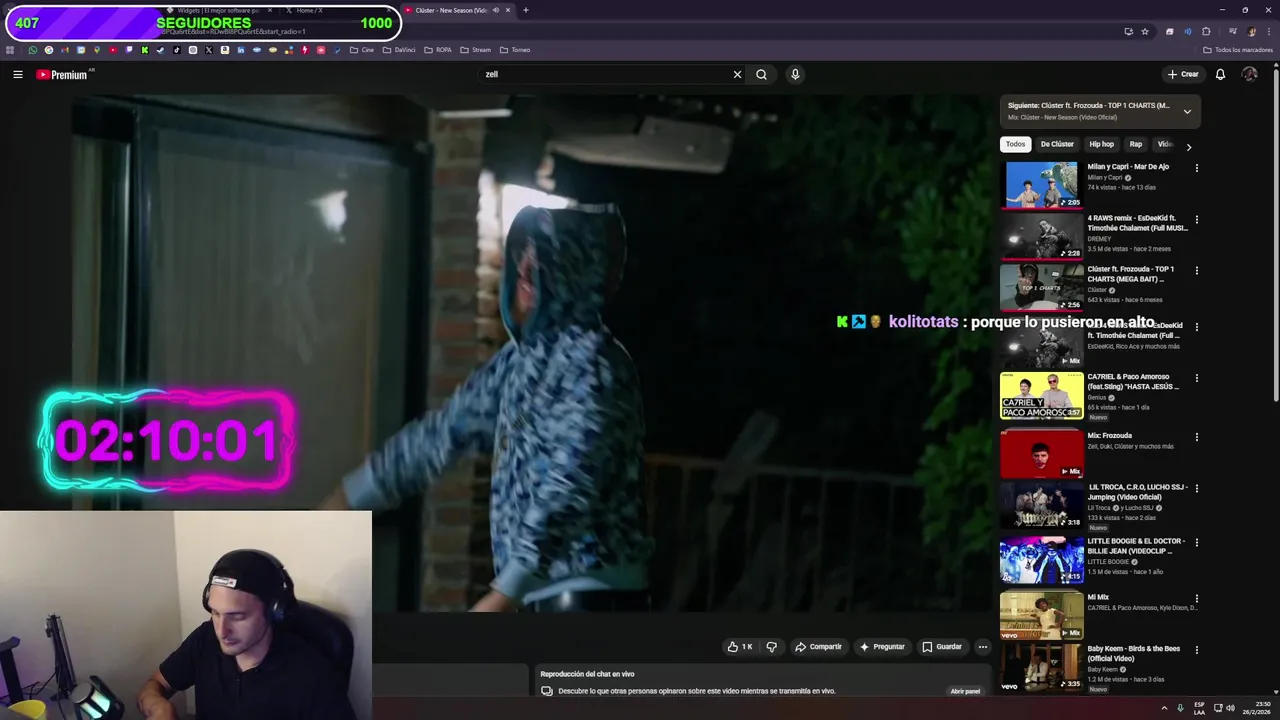1280x720 pixels.
Task: Select the Rap filter chip
Action: click(1135, 144)
